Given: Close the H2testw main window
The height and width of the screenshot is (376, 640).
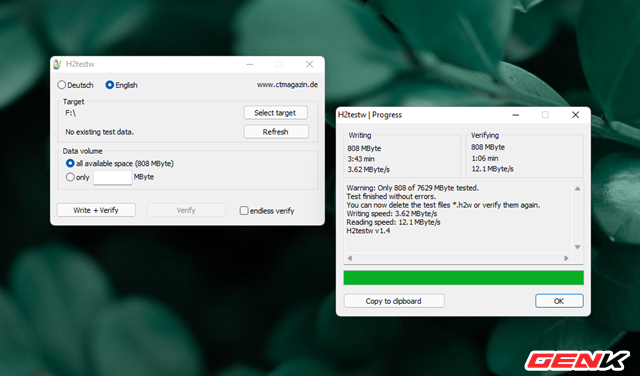Looking at the screenshot, I should point(309,64).
